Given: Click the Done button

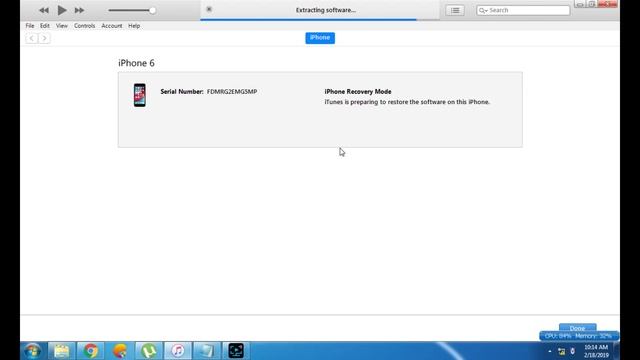Looking at the screenshot, I should [x=577, y=328].
